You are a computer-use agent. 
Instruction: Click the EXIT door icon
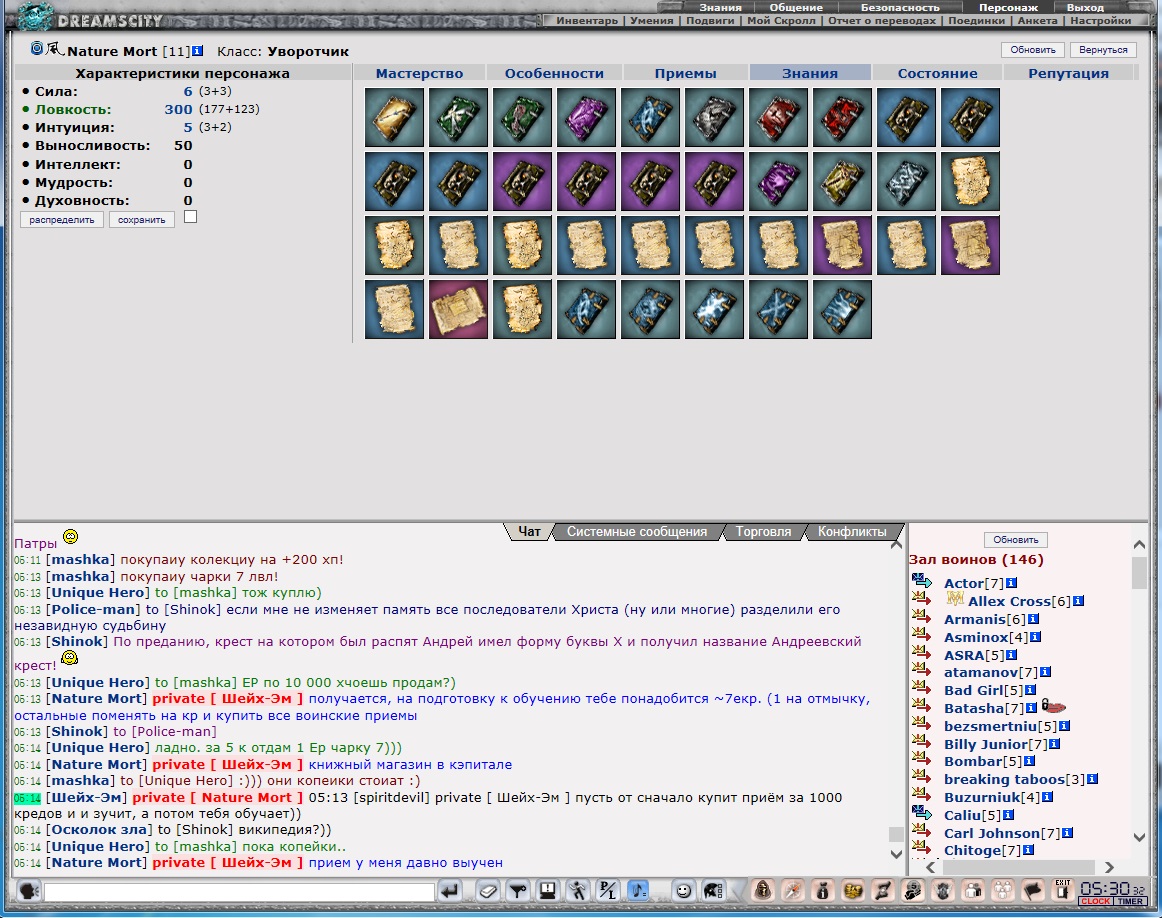tap(1063, 889)
